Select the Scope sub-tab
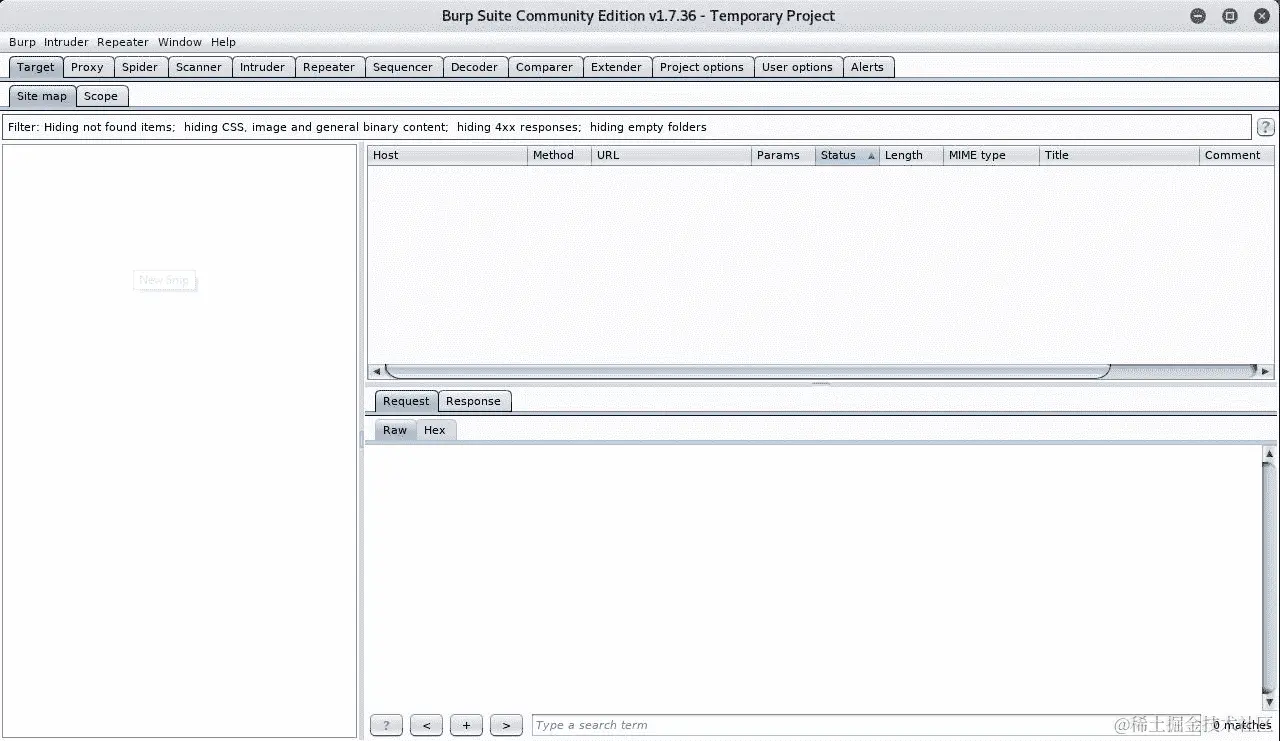This screenshot has width=1280, height=741. point(101,96)
